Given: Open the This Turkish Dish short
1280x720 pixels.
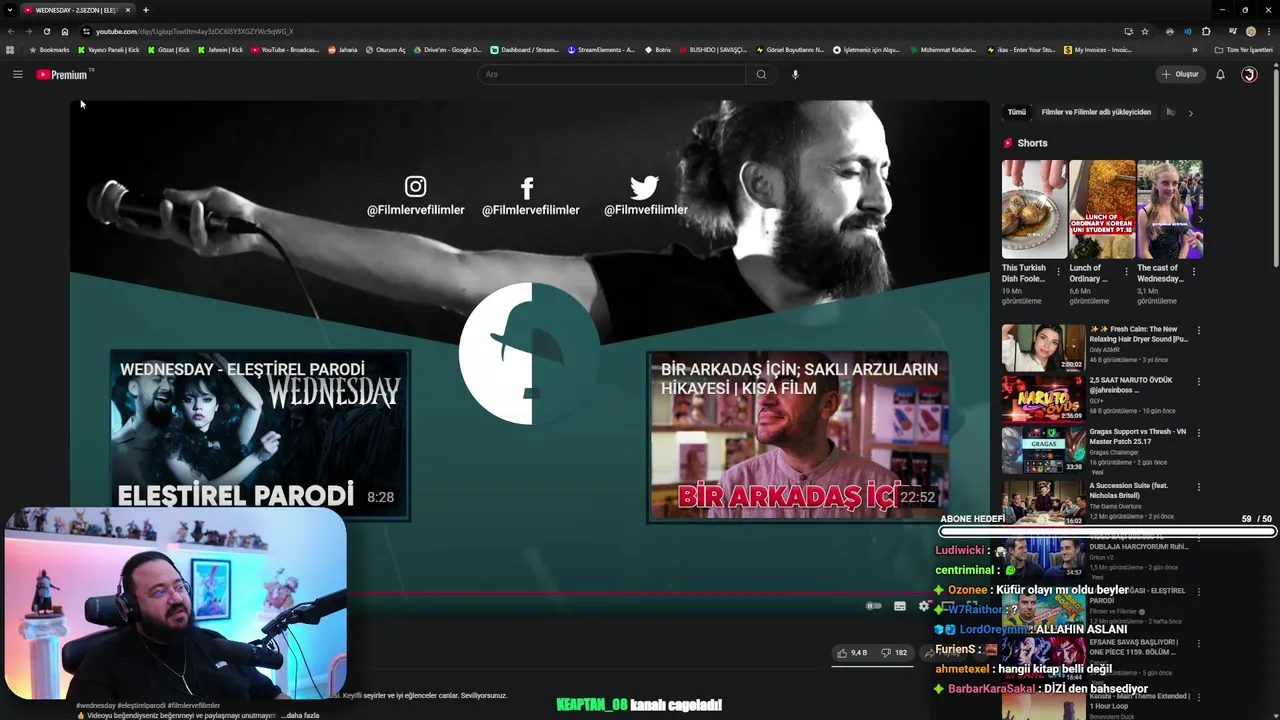Looking at the screenshot, I should pos(1034,210).
